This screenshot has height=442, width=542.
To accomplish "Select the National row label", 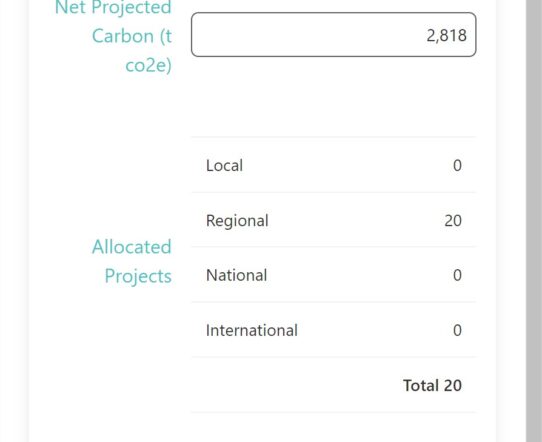I will (x=236, y=275).
